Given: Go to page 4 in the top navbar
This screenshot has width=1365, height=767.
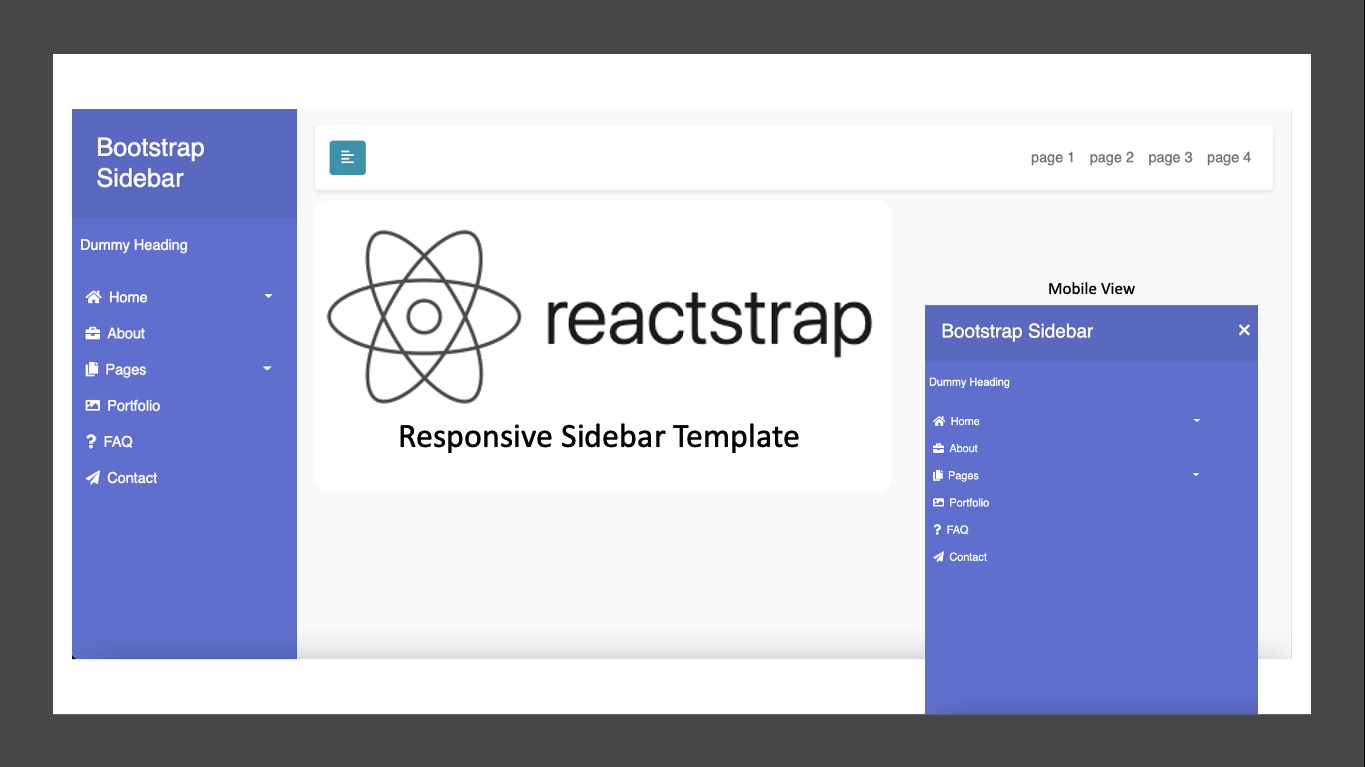Looking at the screenshot, I should pyautogui.click(x=1229, y=157).
